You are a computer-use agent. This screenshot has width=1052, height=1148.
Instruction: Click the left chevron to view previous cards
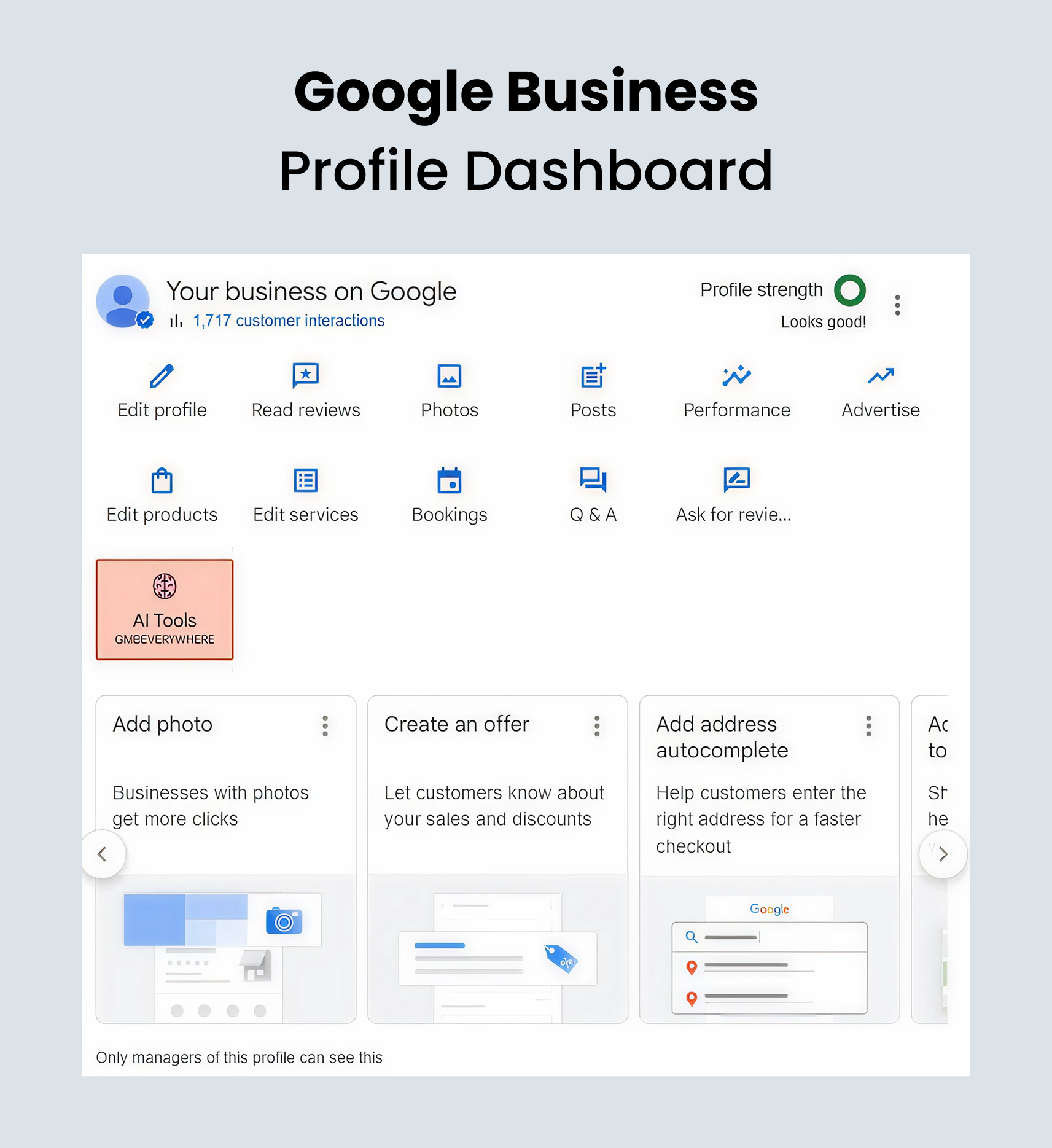tap(103, 854)
